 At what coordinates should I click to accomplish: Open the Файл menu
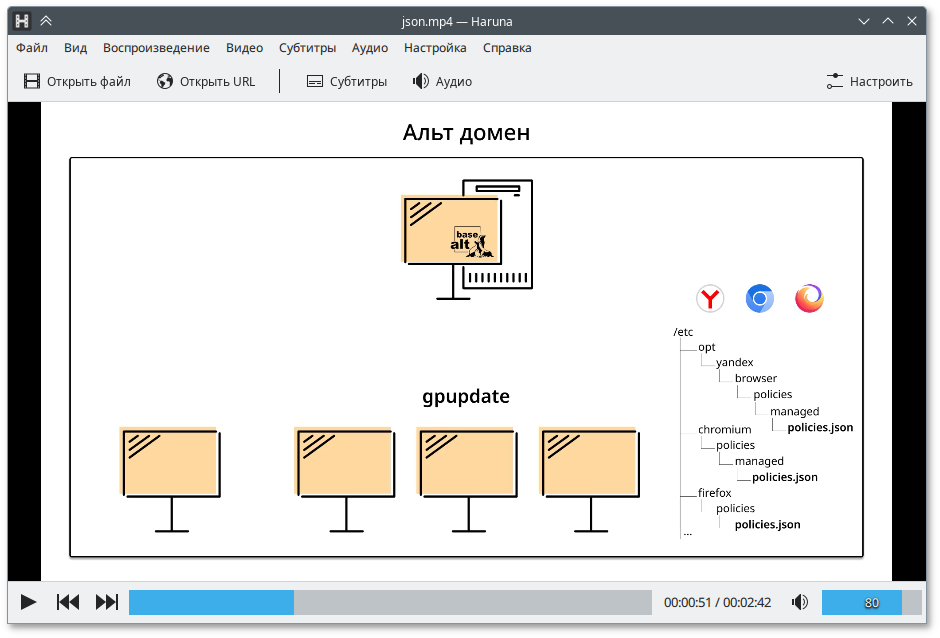(x=32, y=48)
